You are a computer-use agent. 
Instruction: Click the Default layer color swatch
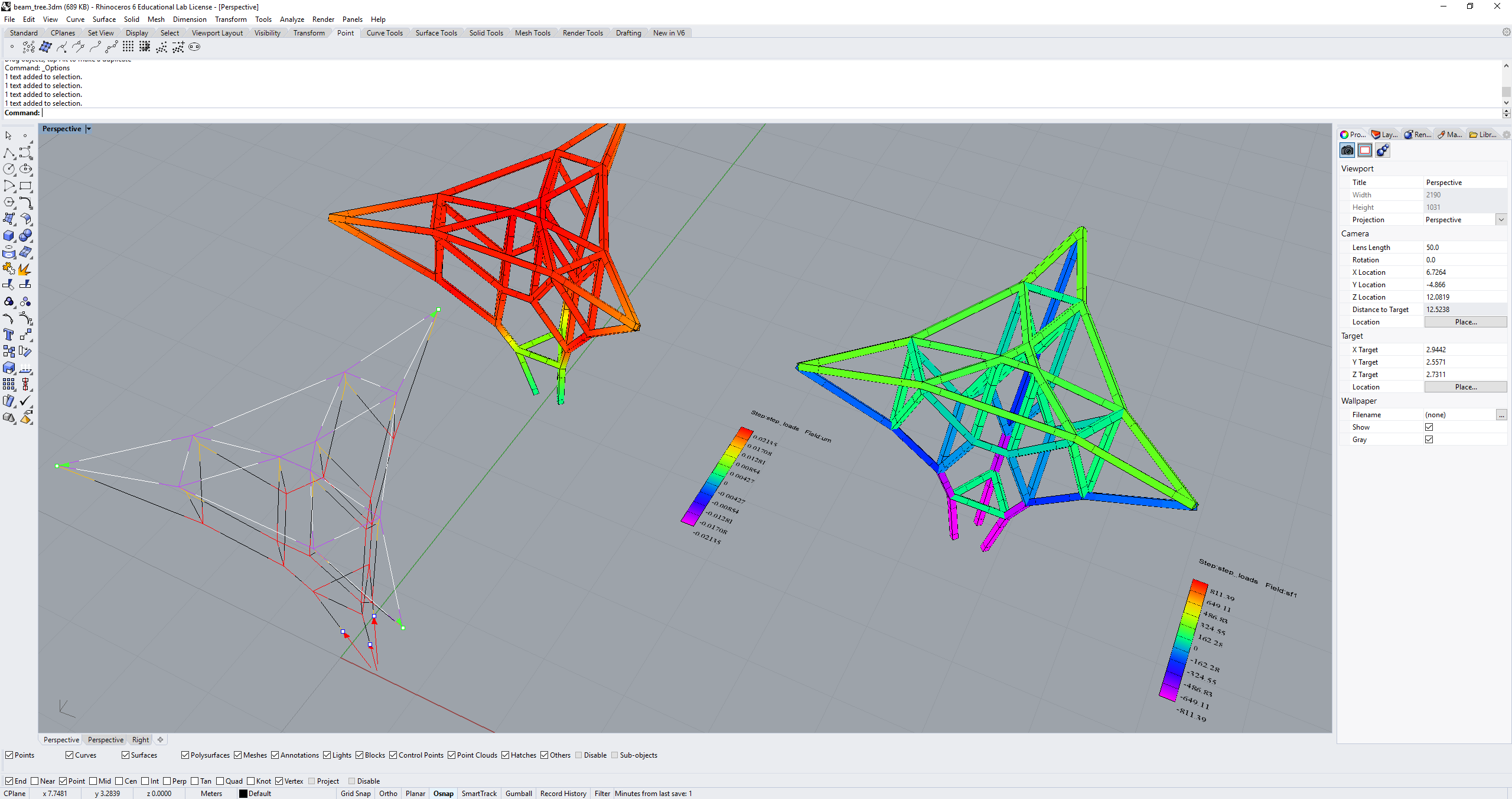(x=244, y=794)
